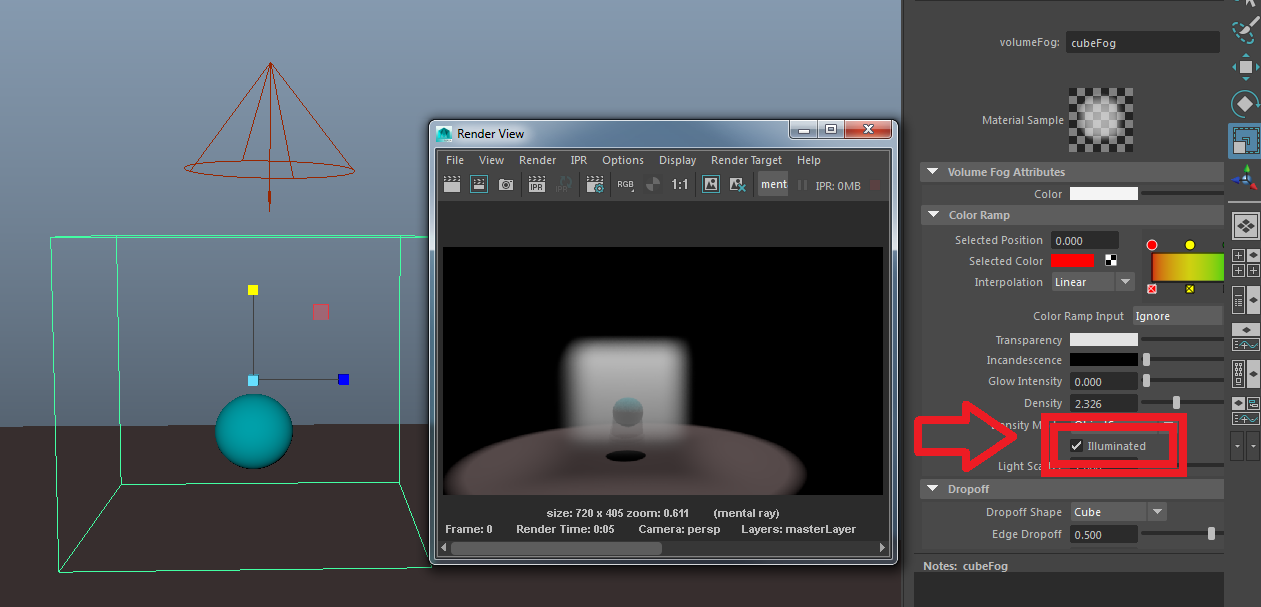The width and height of the screenshot is (1261, 607).
Task: Collapse the Color Ramp section
Action: [x=933, y=215]
